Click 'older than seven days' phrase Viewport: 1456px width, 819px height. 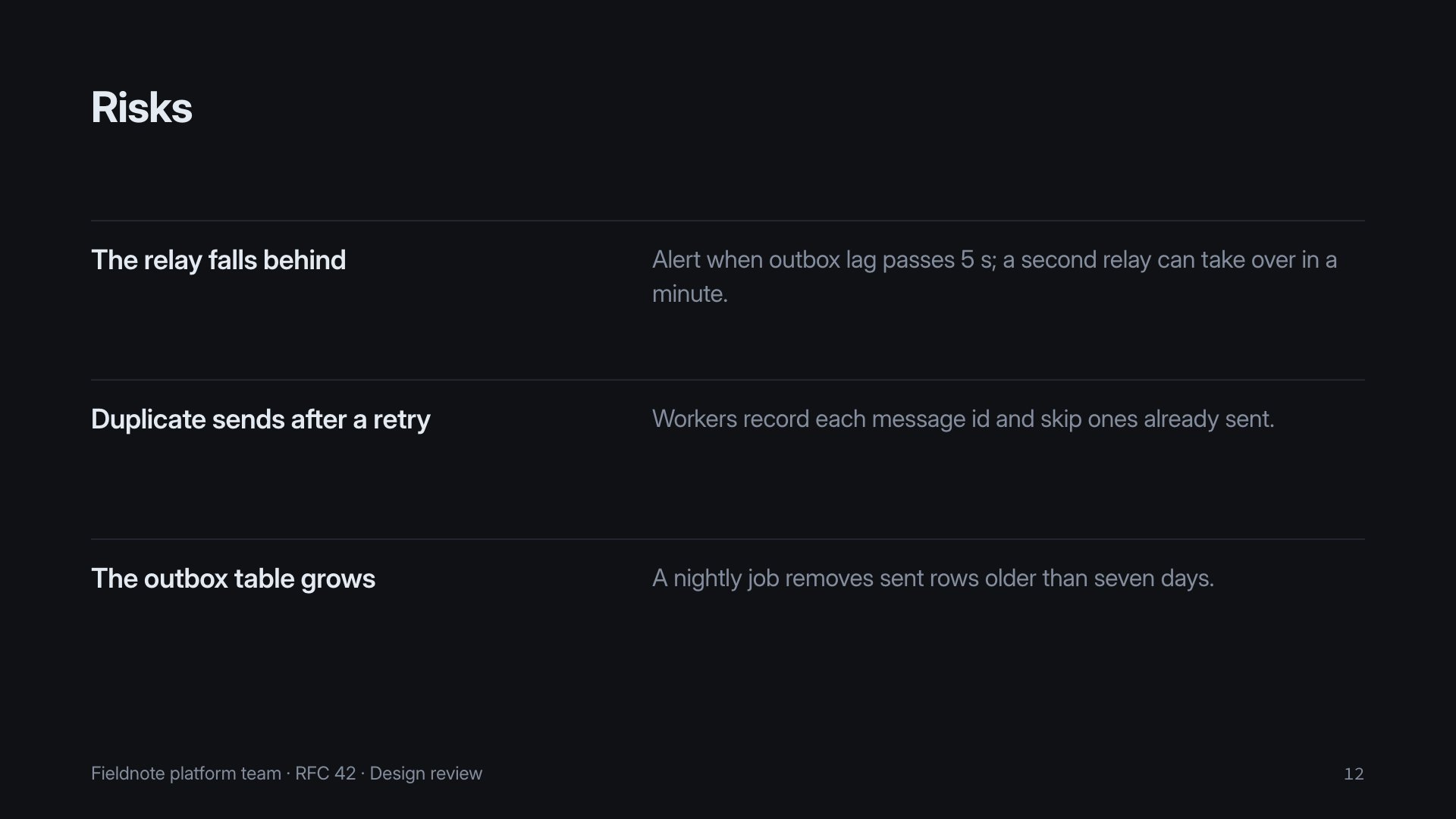pyautogui.click(x=1097, y=579)
